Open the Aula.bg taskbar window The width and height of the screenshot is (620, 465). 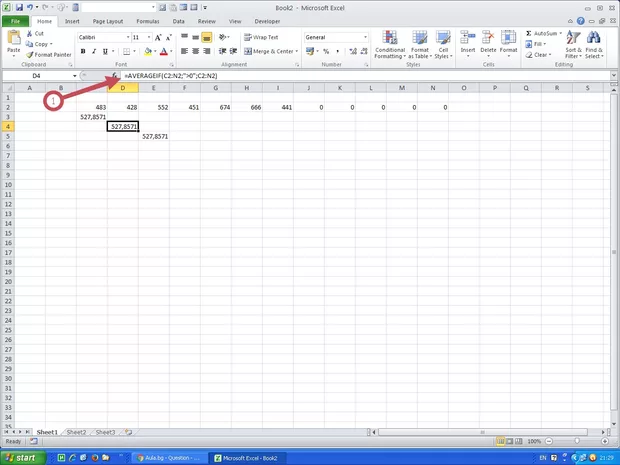169,458
